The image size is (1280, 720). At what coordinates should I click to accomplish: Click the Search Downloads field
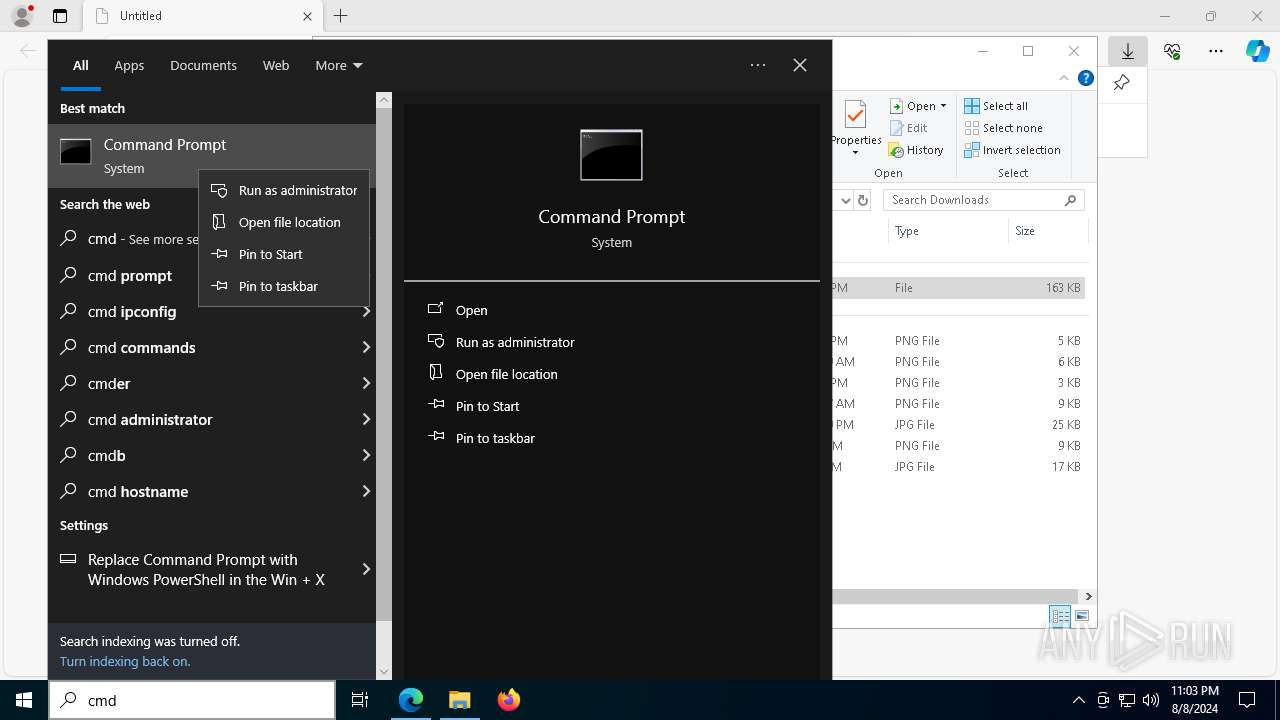[x=984, y=200]
